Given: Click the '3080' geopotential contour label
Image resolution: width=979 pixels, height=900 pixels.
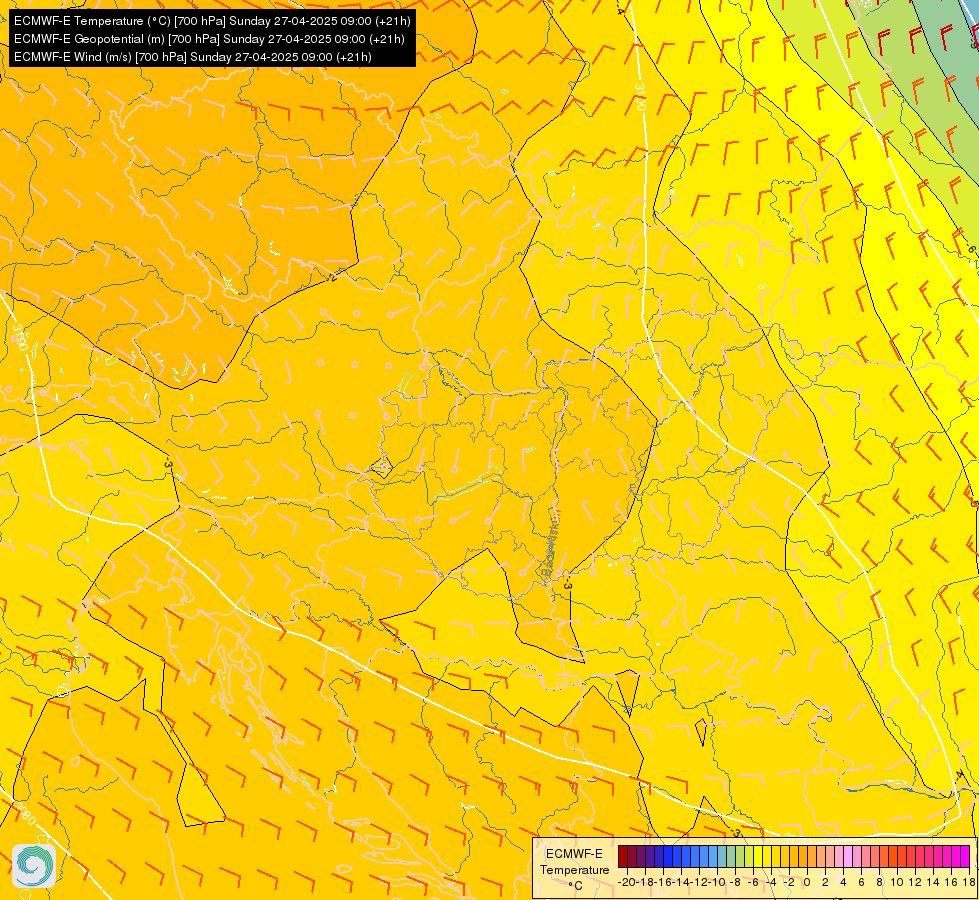Looking at the screenshot, I should point(26,813).
